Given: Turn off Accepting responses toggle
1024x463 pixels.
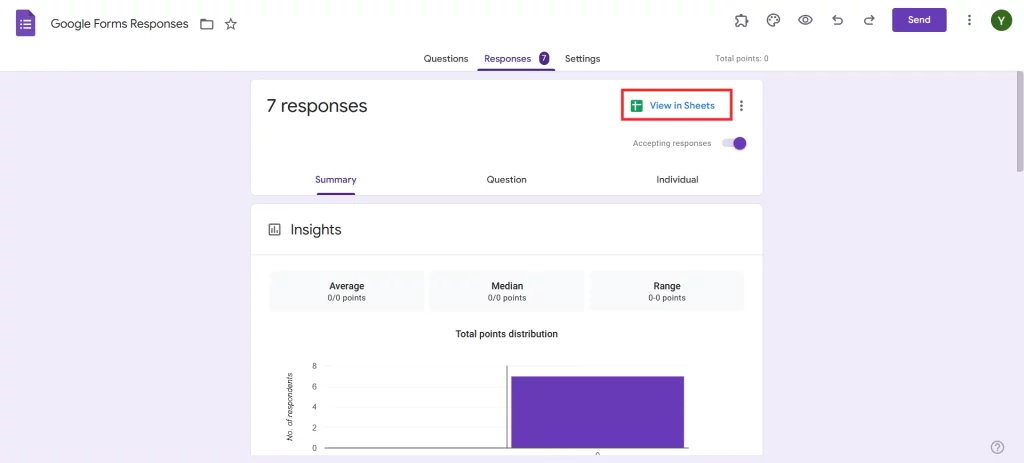Looking at the screenshot, I should [x=734, y=144].
